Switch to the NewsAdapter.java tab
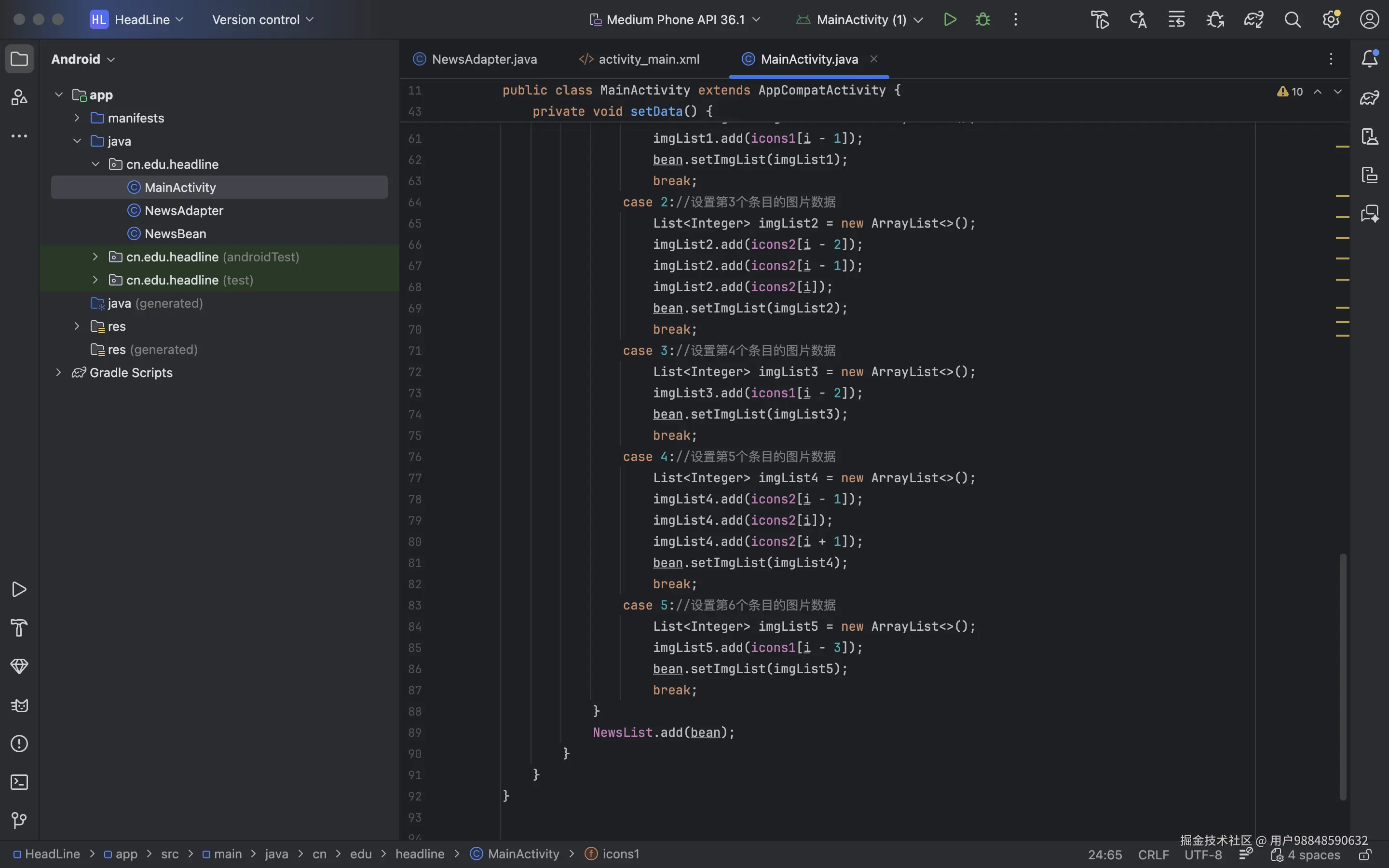 click(x=484, y=59)
